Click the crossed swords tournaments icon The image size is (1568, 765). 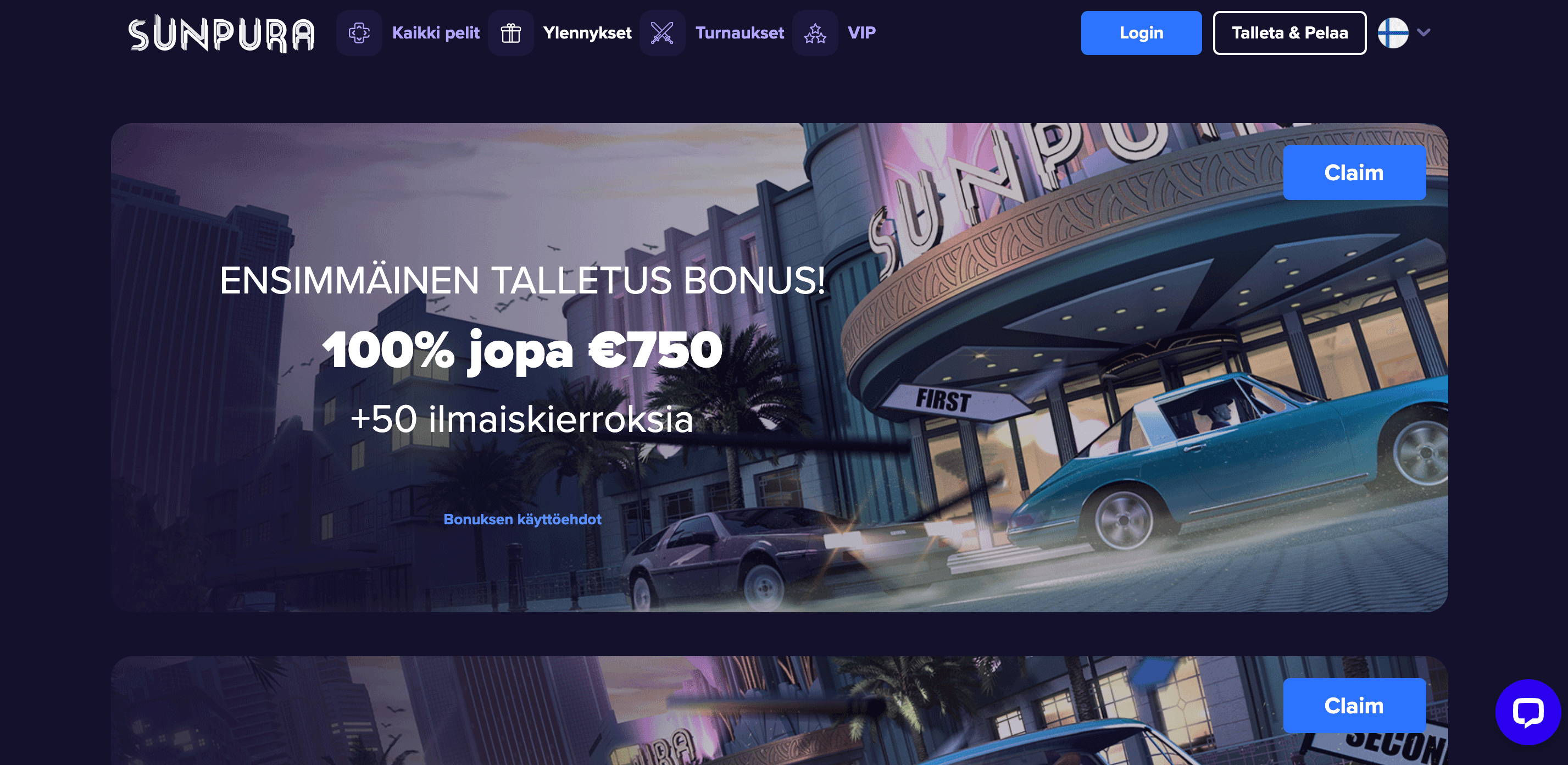click(x=662, y=33)
